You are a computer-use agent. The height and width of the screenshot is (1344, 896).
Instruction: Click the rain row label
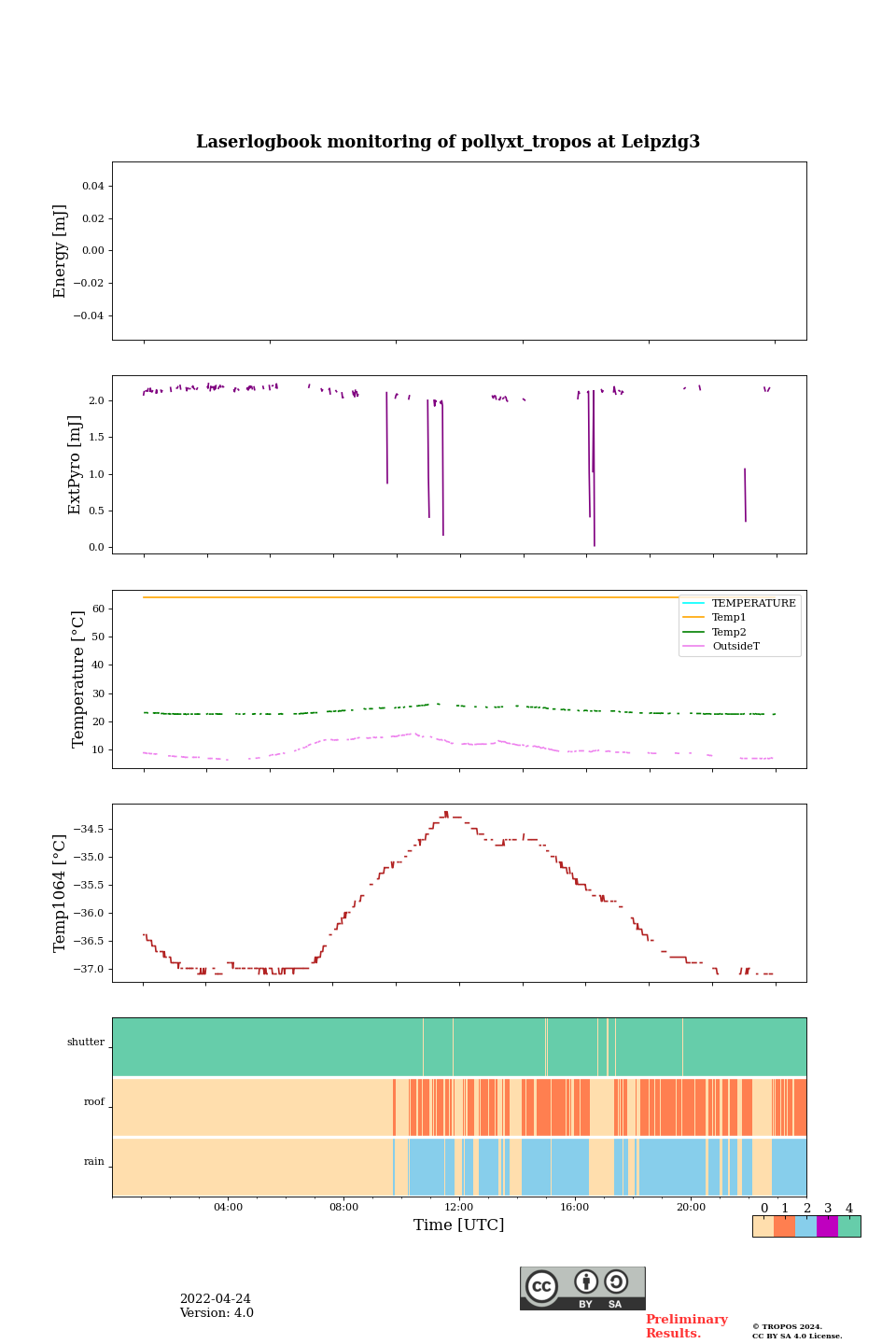pyautogui.click(x=94, y=1162)
